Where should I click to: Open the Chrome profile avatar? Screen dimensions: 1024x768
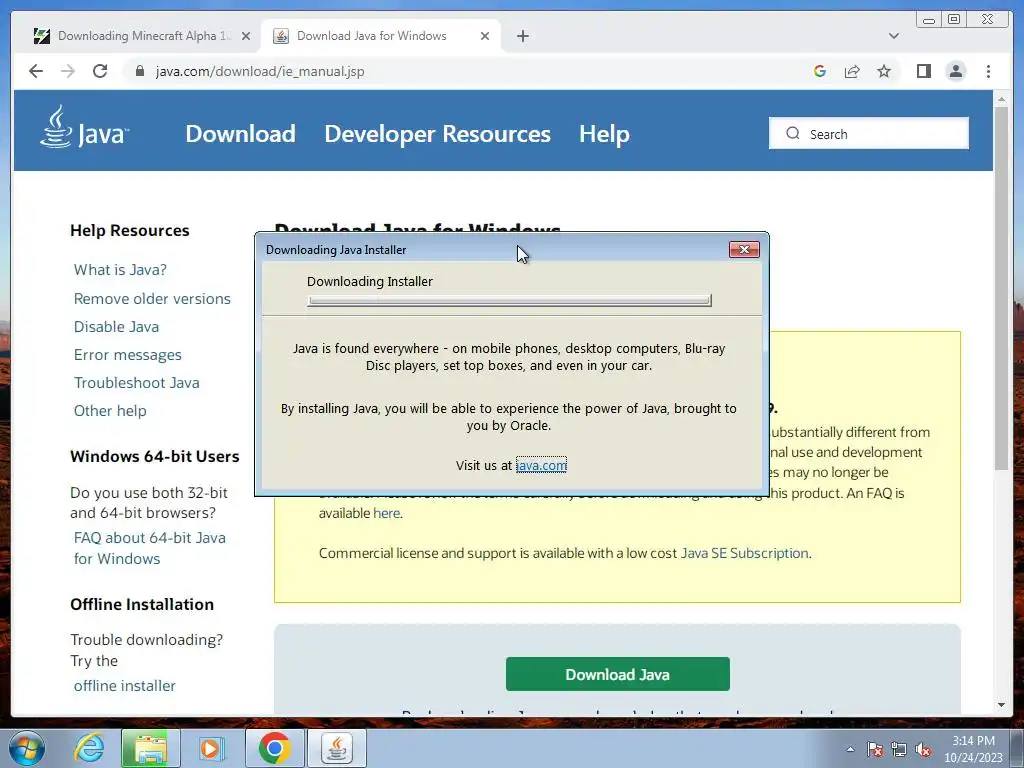click(x=955, y=71)
